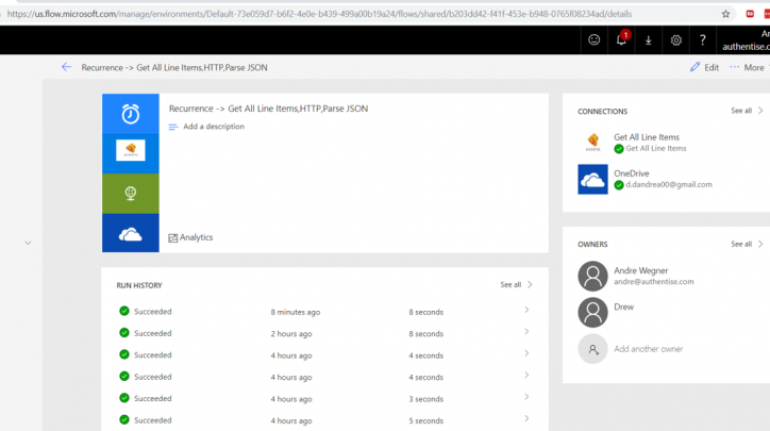Expand the 4 hours ago 5 seconds run chevron
This screenshot has width=770, height=431.
point(526,418)
